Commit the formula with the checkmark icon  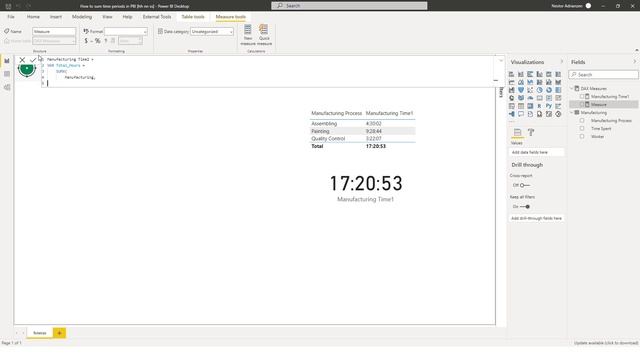[x=33, y=60]
